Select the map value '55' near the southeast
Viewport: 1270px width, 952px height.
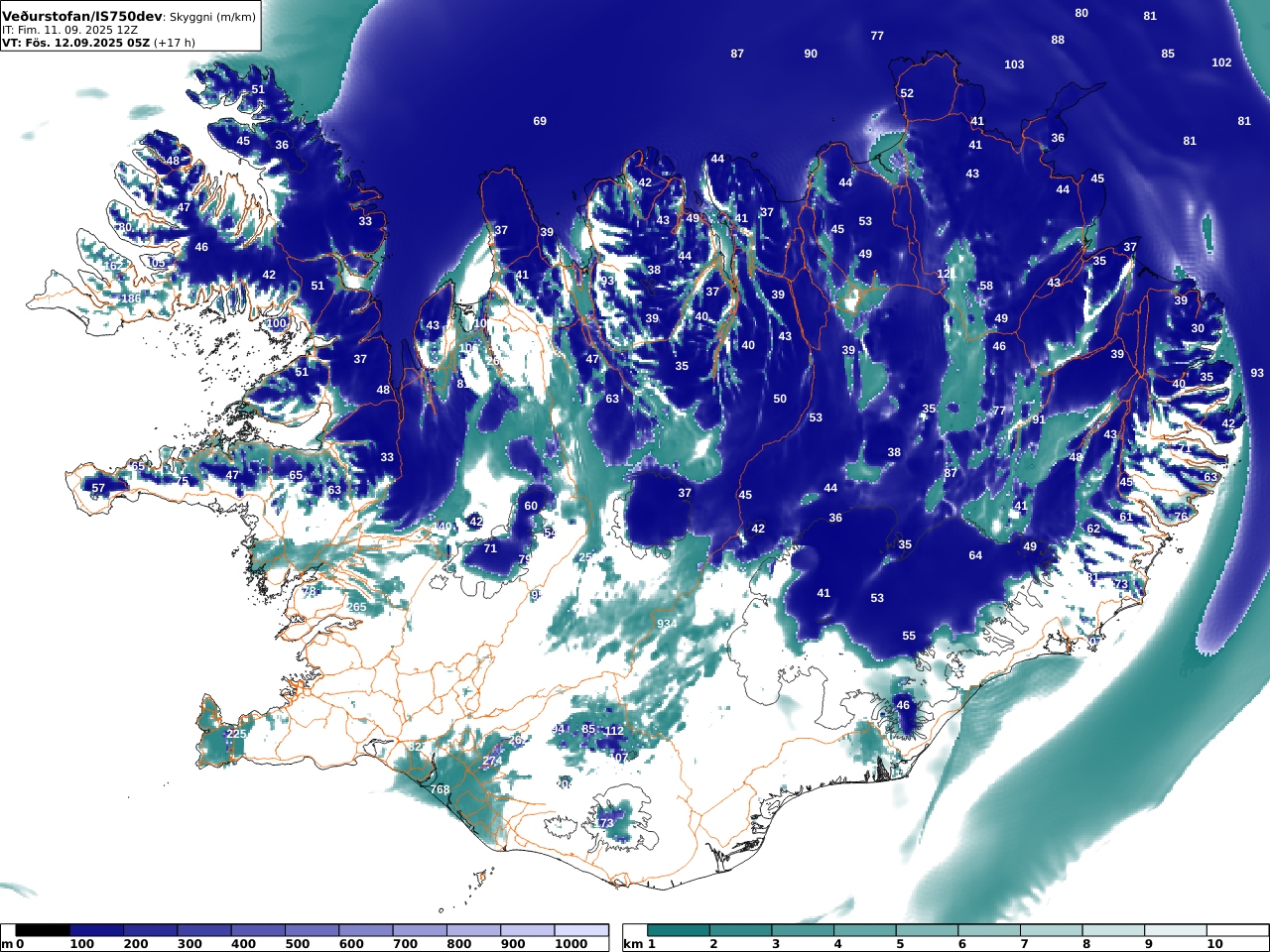[909, 636]
